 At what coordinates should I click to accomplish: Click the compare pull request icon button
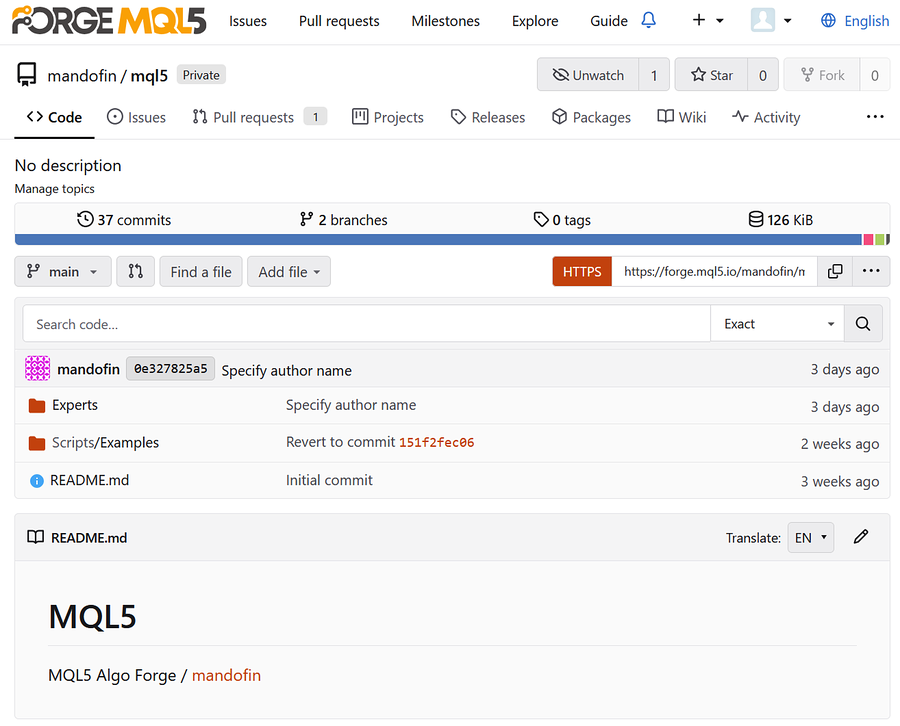[135, 271]
